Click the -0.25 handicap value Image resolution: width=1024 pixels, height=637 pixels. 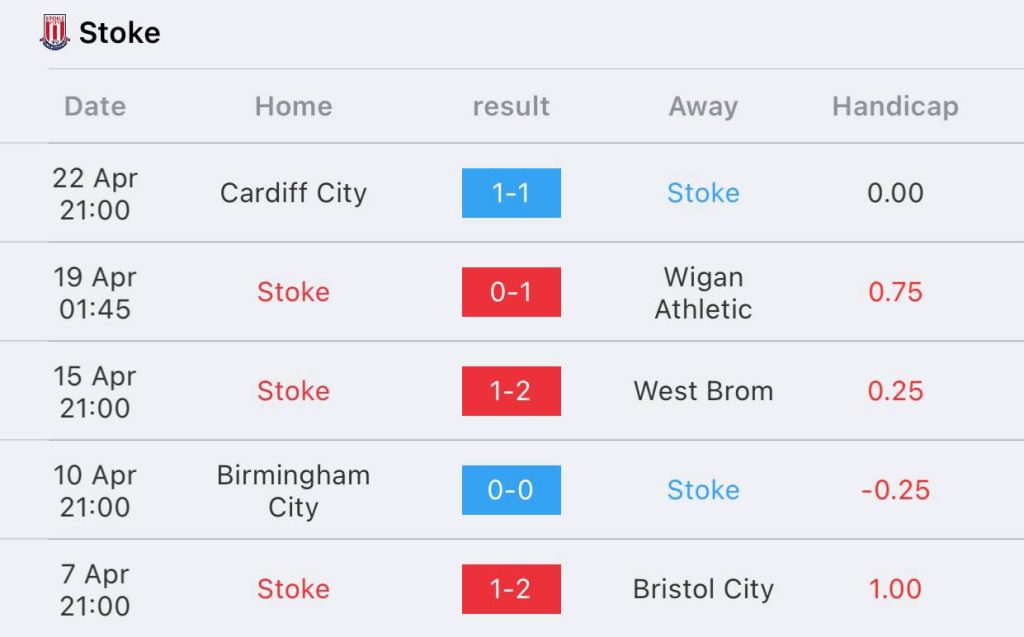point(895,490)
